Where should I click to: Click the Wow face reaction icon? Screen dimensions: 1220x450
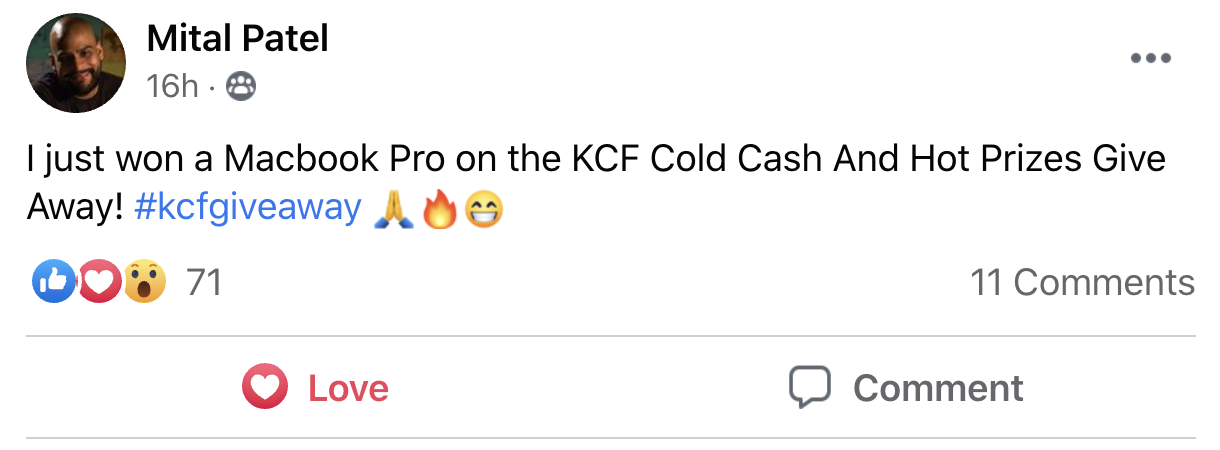(x=145, y=283)
